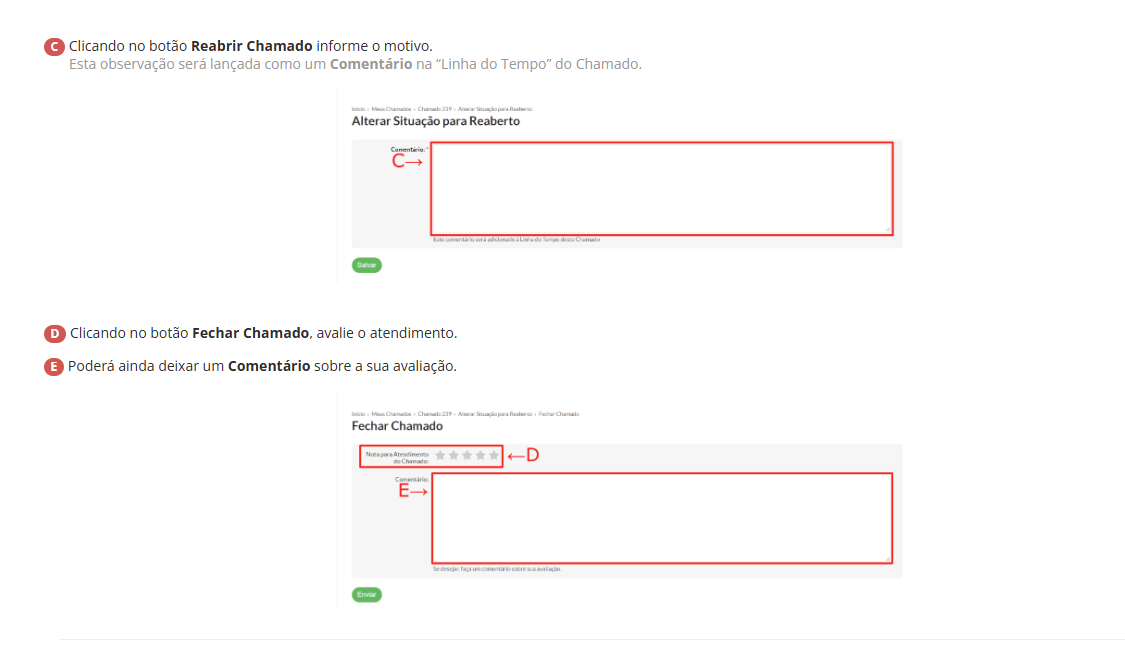Screen dimensions: 1125x648
Task: Focus the reopen Comentário text area
Action: 661,188
